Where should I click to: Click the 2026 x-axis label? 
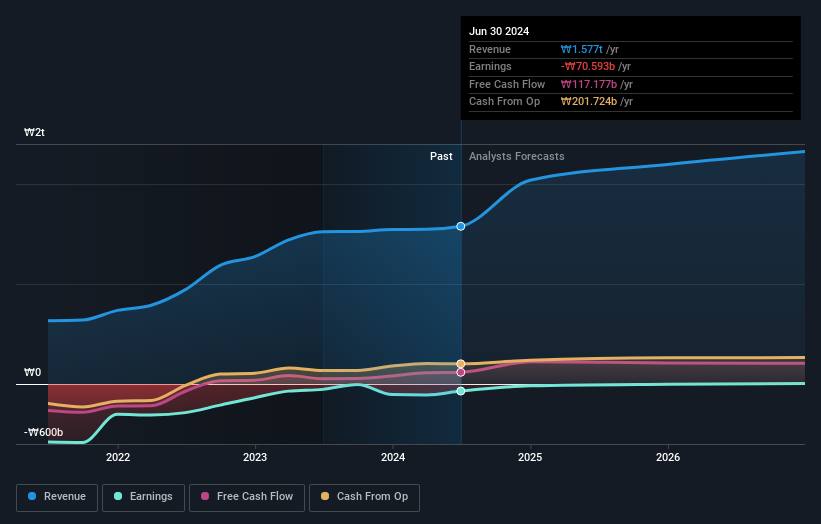pyautogui.click(x=668, y=457)
